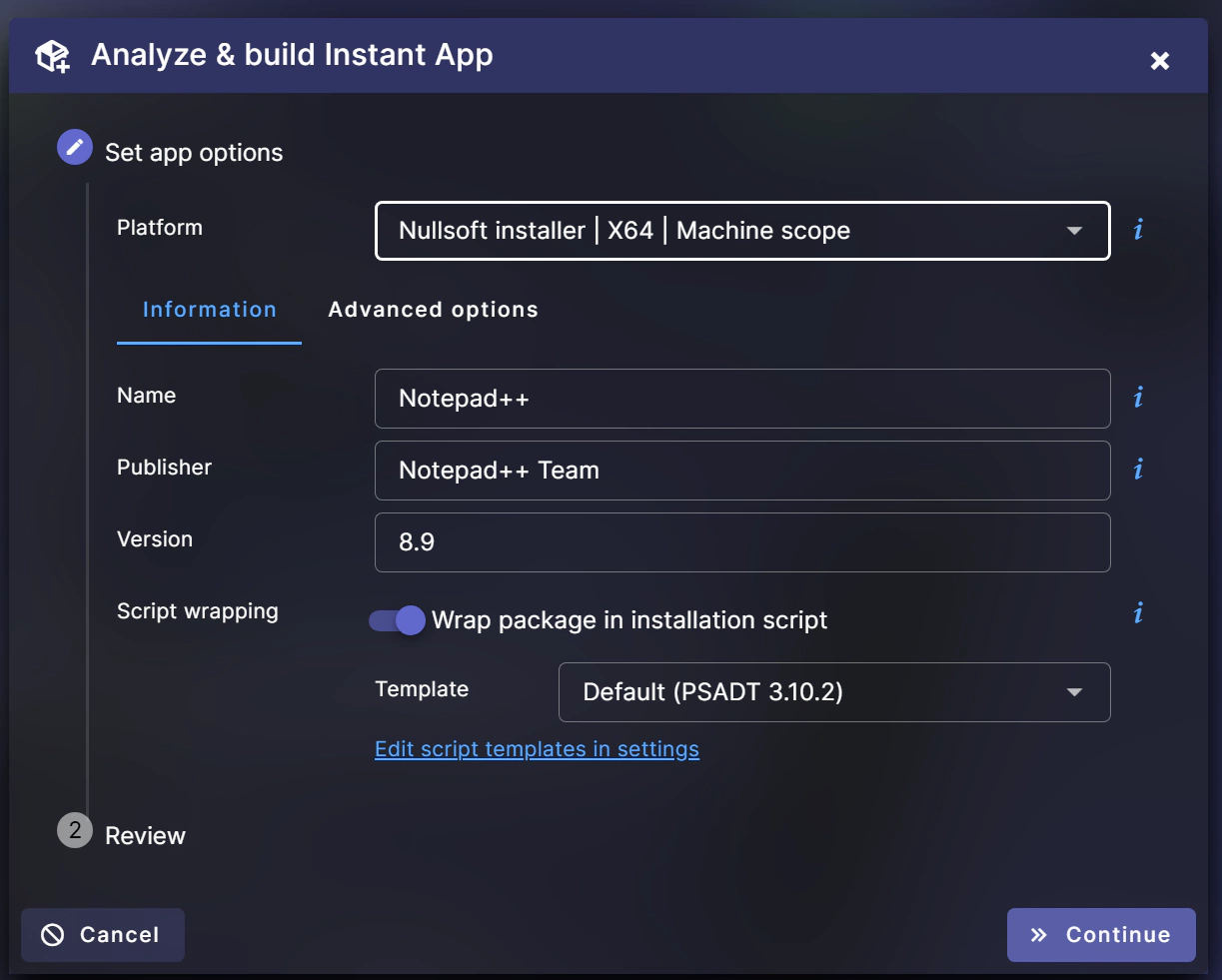The width and height of the screenshot is (1222, 980).
Task: Click the info icon beside Name field
Action: [x=1138, y=398]
